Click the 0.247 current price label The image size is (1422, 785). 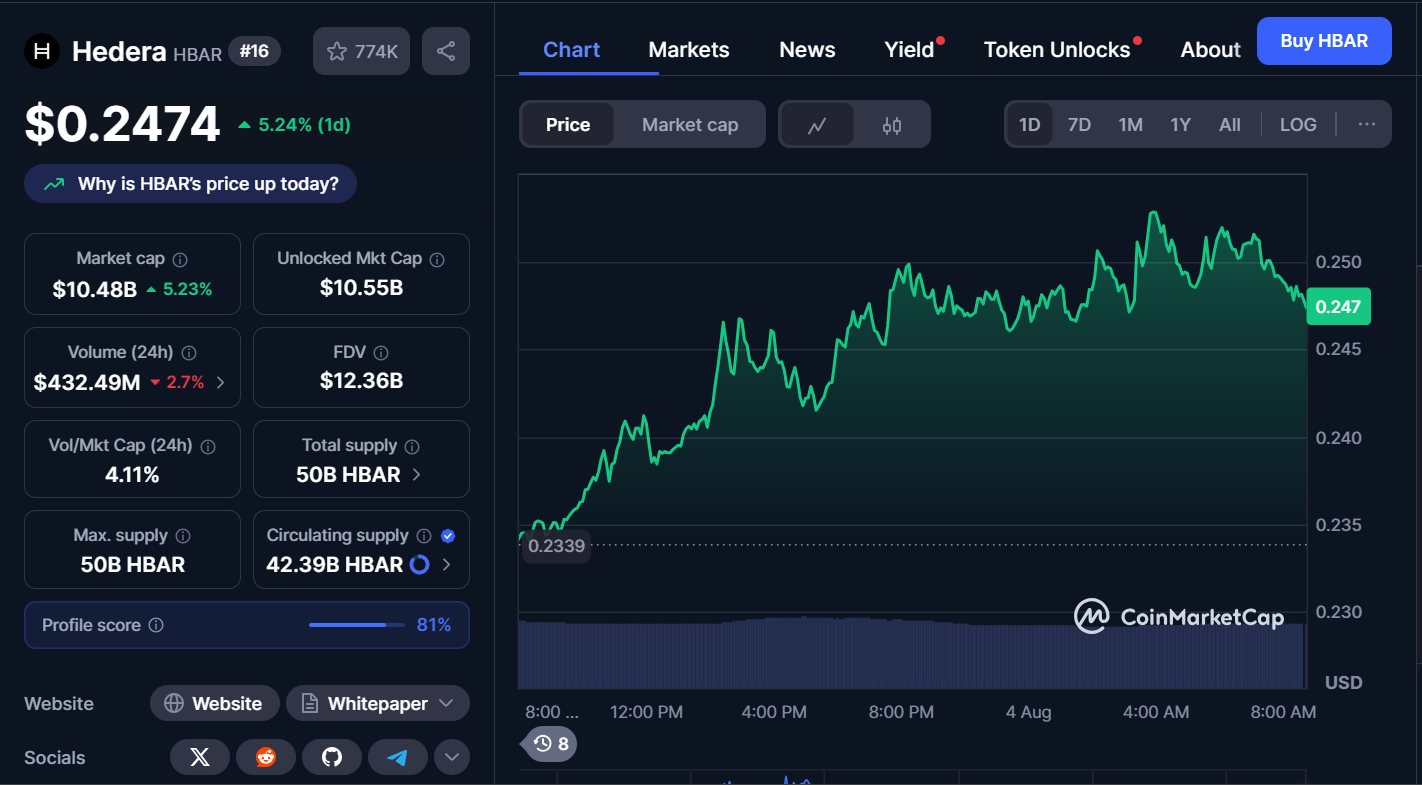point(1338,306)
